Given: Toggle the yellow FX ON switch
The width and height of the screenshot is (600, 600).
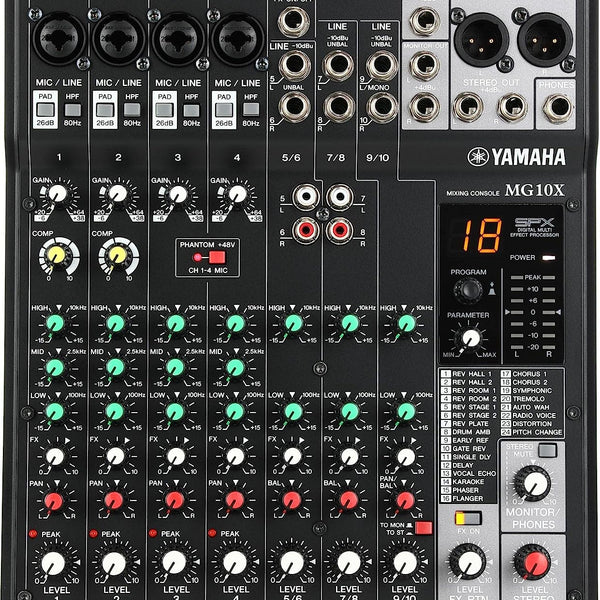Looking at the screenshot, I should point(468,518).
